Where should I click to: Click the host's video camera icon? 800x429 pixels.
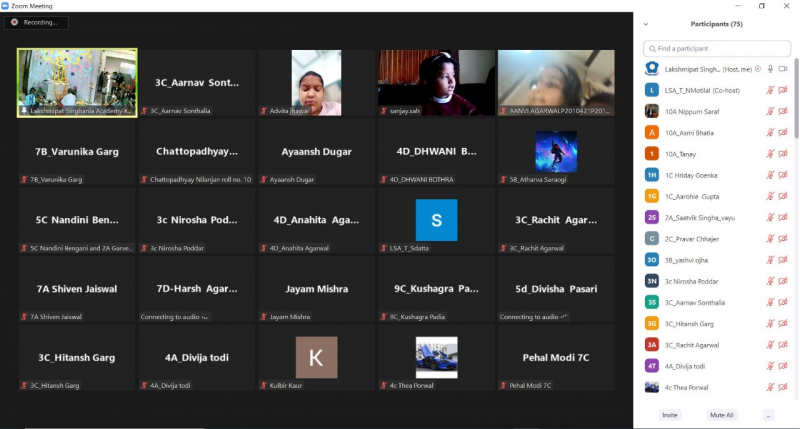tap(781, 68)
